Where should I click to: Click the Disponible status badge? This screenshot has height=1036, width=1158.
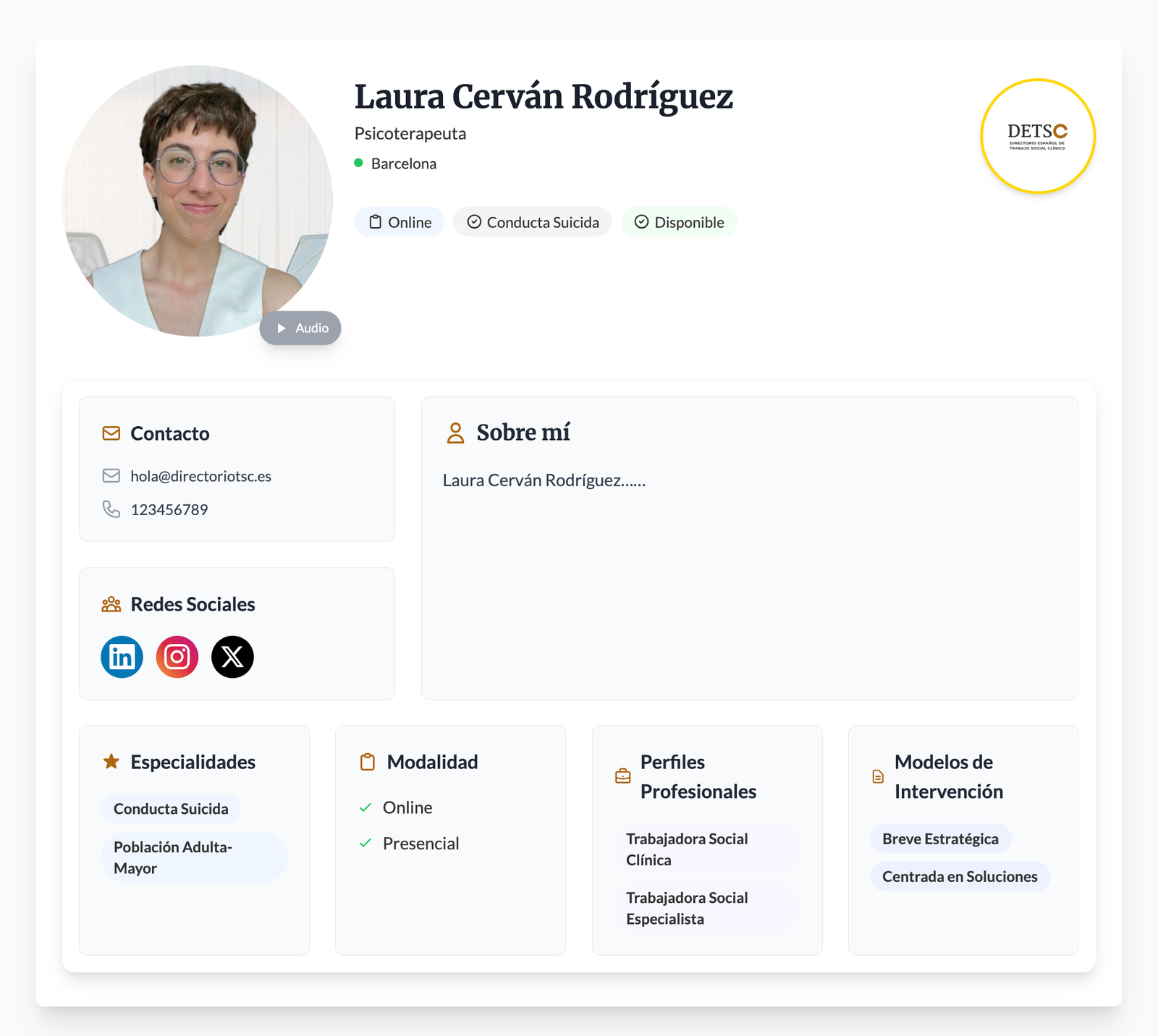(679, 222)
